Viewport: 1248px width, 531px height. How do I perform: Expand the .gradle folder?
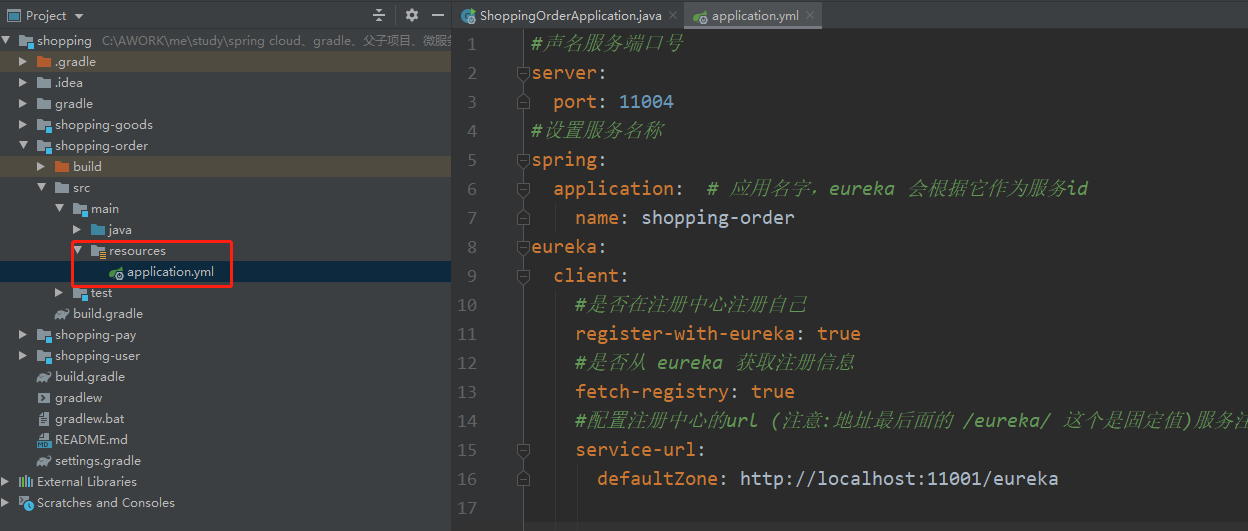(x=23, y=62)
